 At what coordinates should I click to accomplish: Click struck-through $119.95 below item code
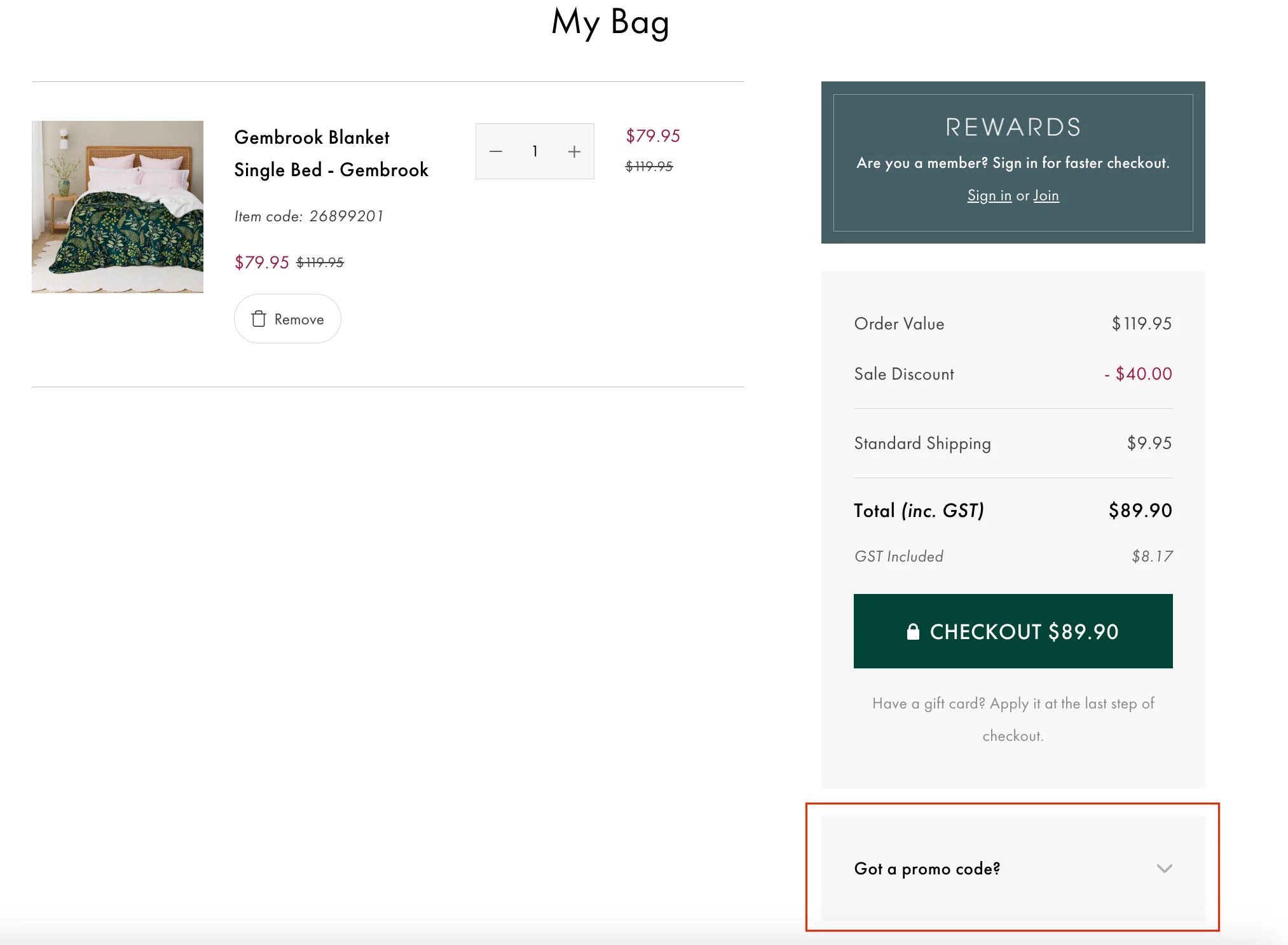(x=320, y=262)
